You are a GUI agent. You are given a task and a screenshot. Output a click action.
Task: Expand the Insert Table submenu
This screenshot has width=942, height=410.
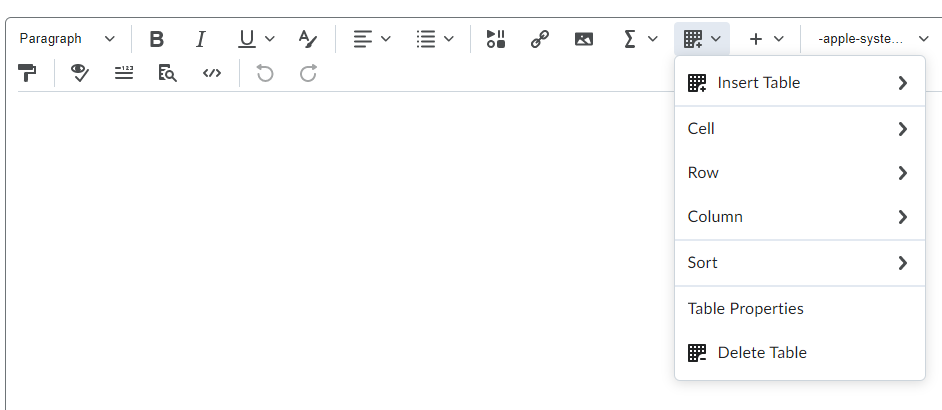pyautogui.click(x=799, y=83)
